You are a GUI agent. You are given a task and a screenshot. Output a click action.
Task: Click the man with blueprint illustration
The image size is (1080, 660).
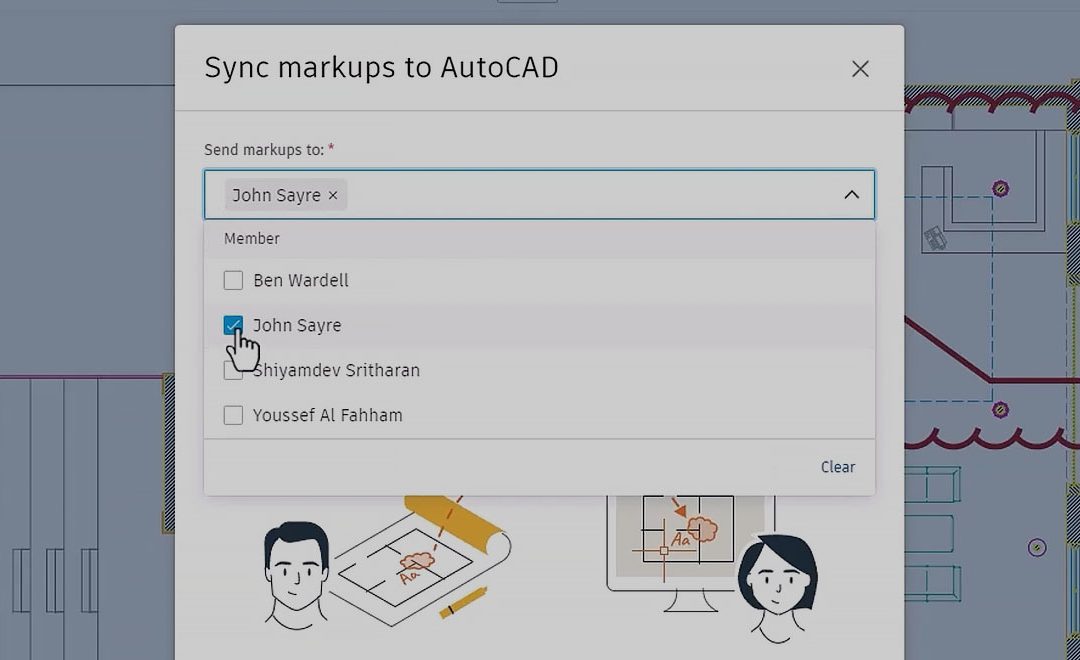tap(386, 561)
